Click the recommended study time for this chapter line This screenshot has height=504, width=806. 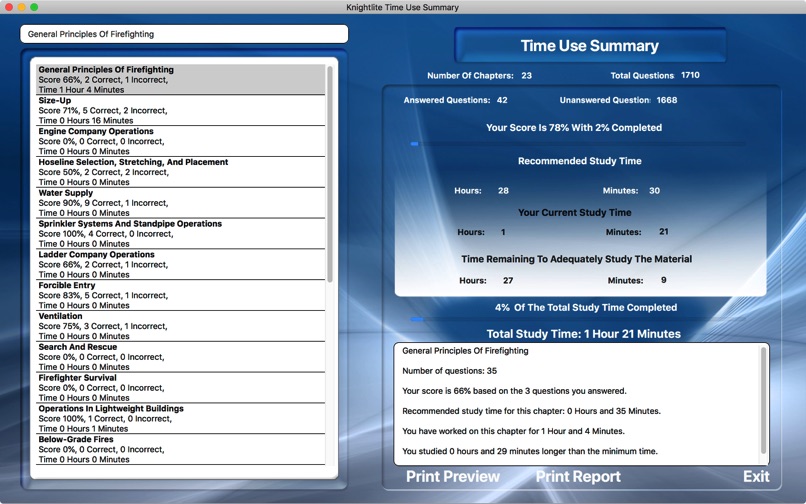point(531,411)
